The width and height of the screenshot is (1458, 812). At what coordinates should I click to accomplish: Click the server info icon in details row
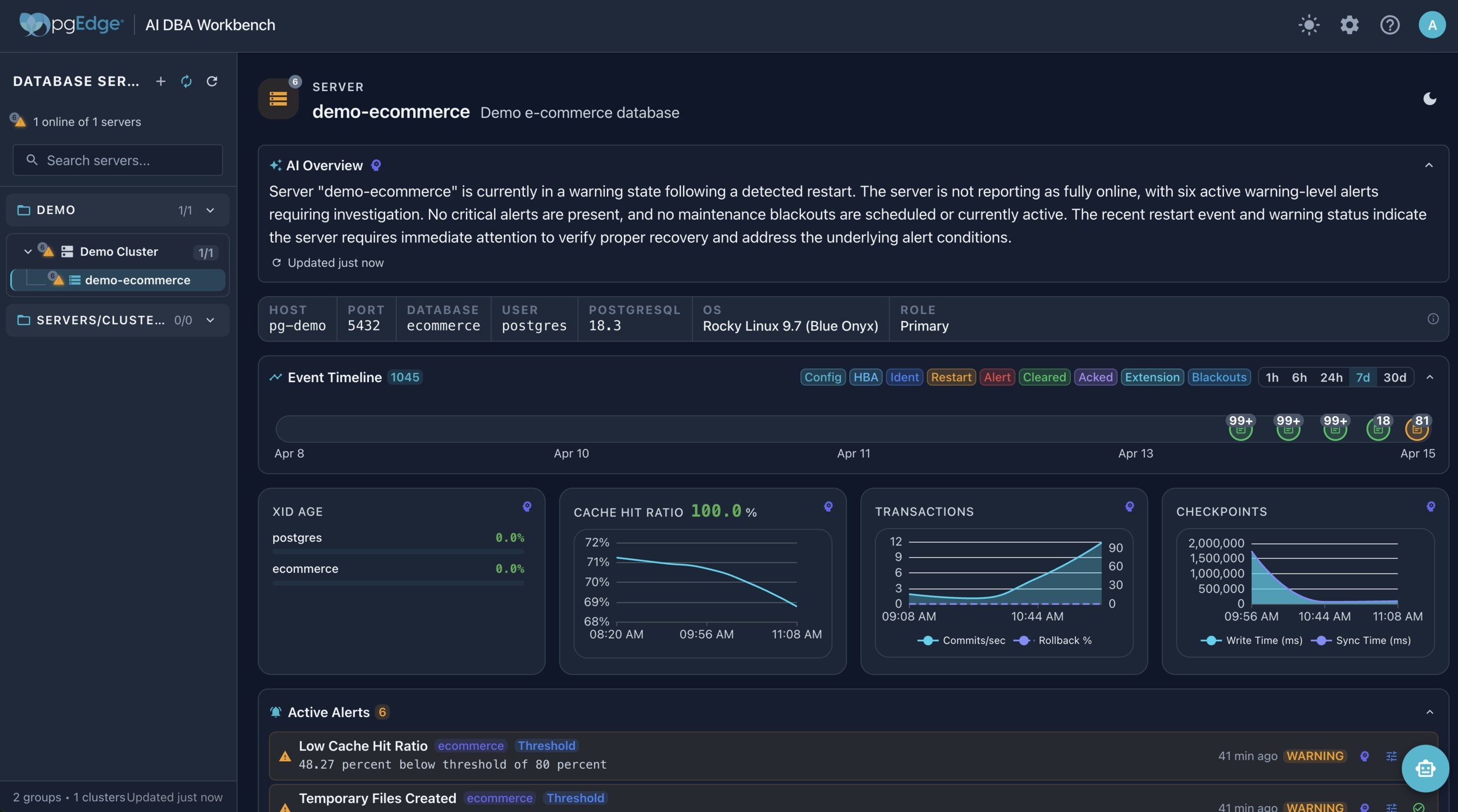(x=1433, y=319)
